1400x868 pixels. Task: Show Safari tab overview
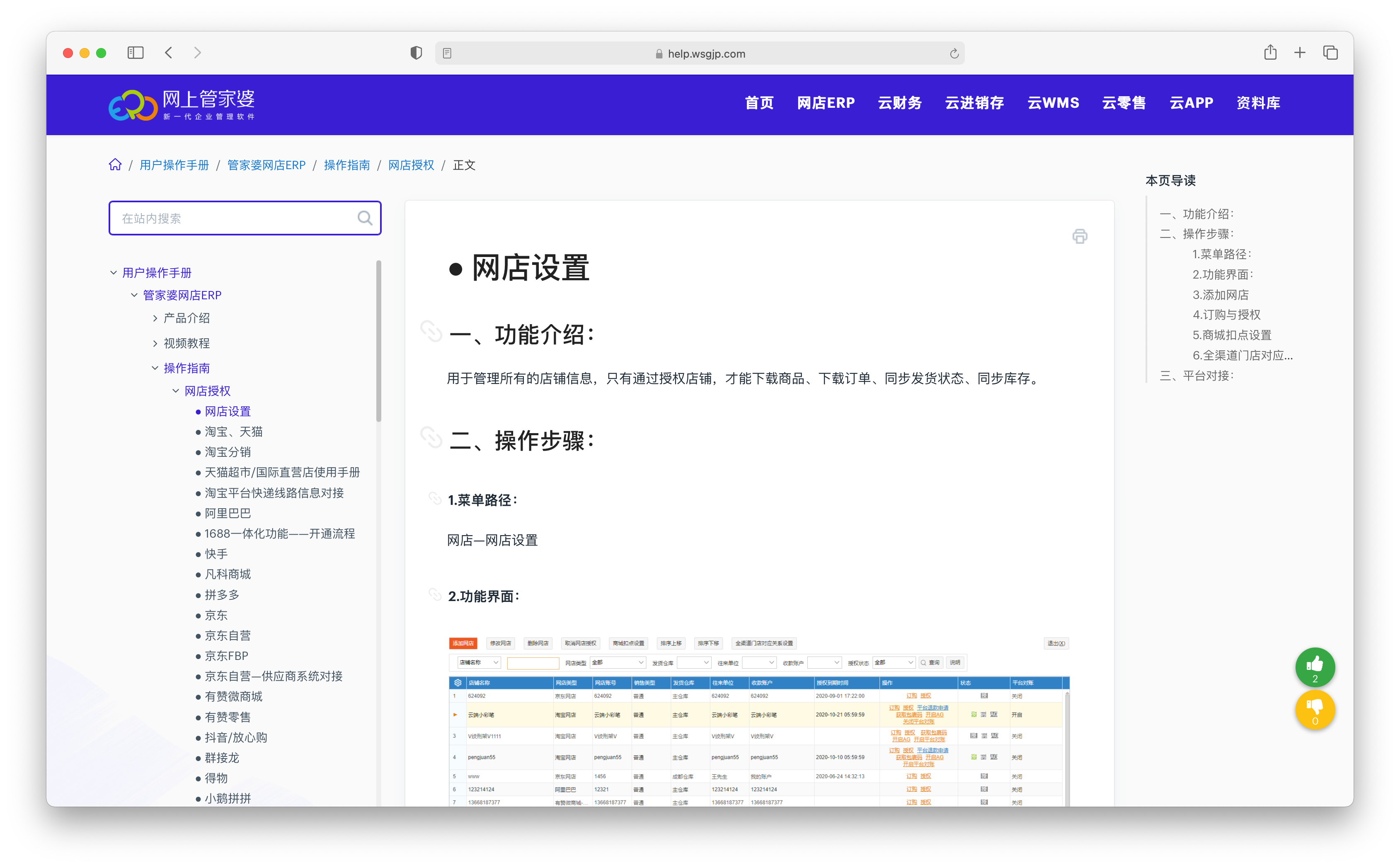pyautogui.click(x=1330, y=53)
